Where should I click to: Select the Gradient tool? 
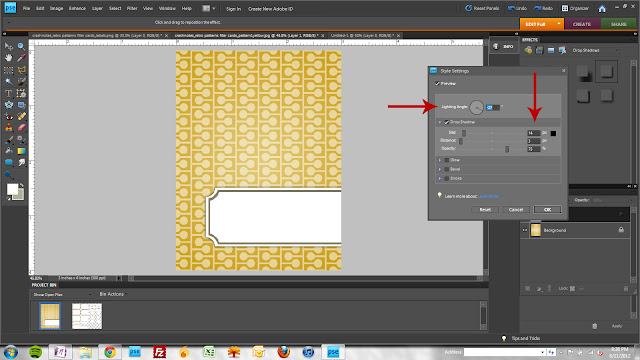coord(21,151)
